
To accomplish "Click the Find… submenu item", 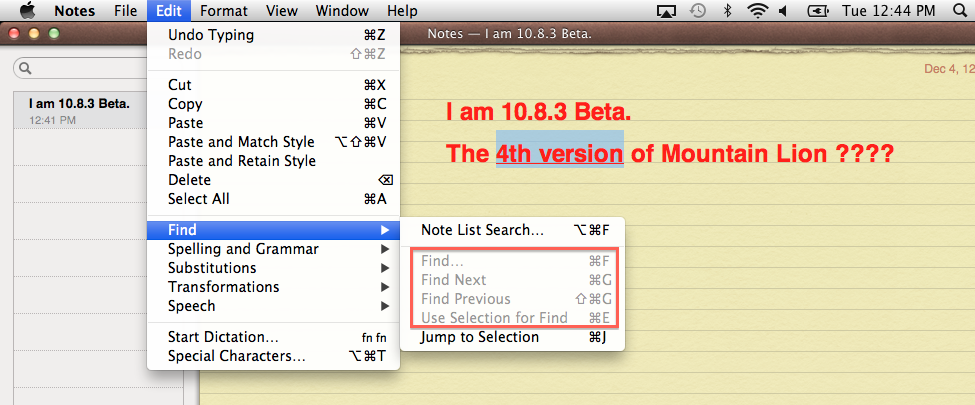I will (512, 261).
